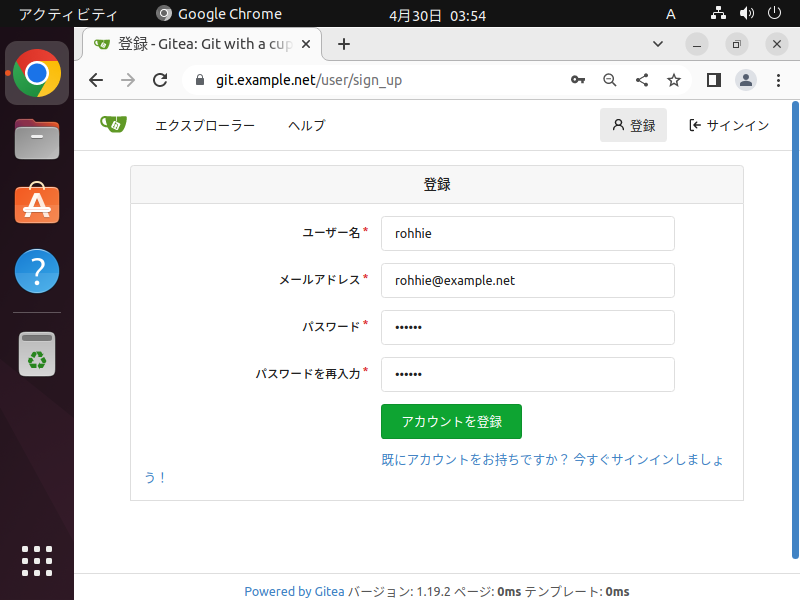Focus the パスワード field

528,328
